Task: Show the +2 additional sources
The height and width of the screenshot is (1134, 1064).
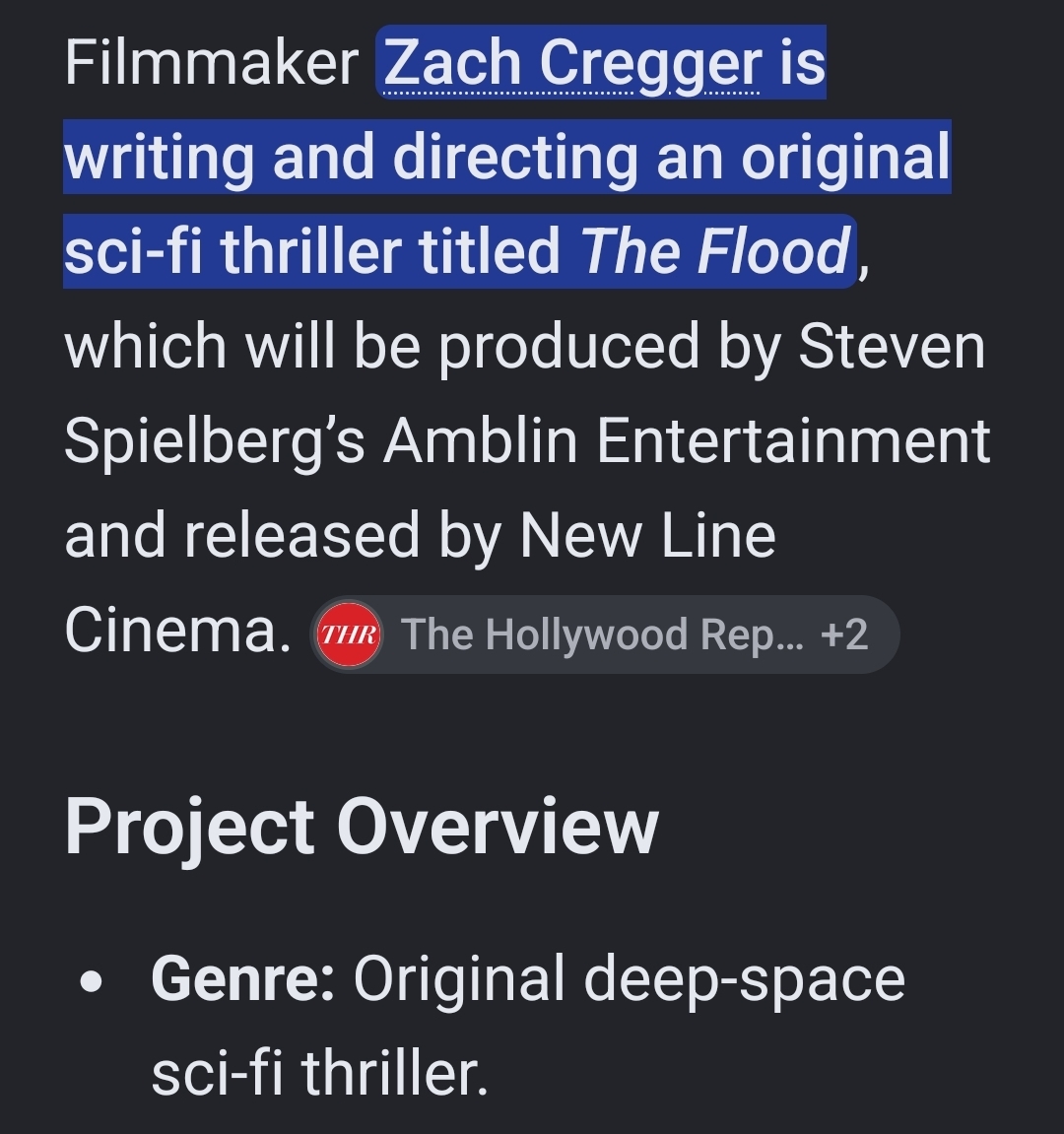Action: tap(844, 634)
